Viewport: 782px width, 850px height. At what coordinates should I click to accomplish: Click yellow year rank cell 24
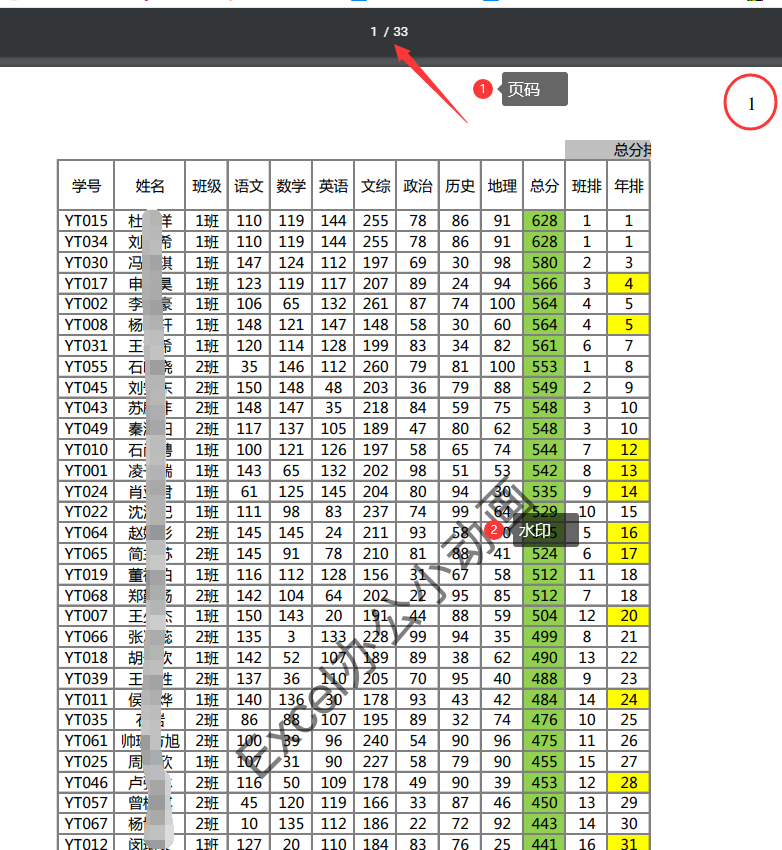tap(629, 700)
